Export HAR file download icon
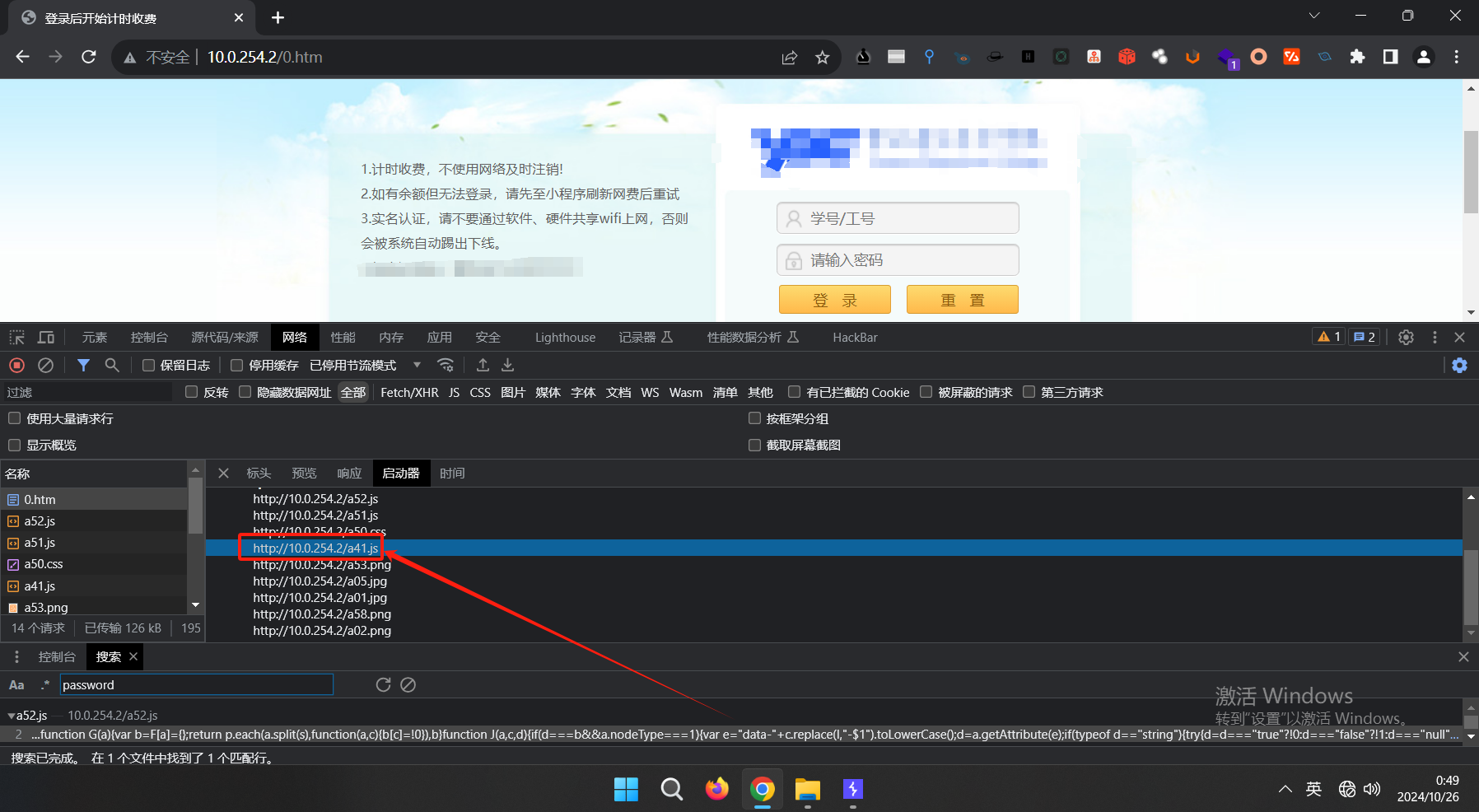 pyautogui.click(x=507, y=365)
